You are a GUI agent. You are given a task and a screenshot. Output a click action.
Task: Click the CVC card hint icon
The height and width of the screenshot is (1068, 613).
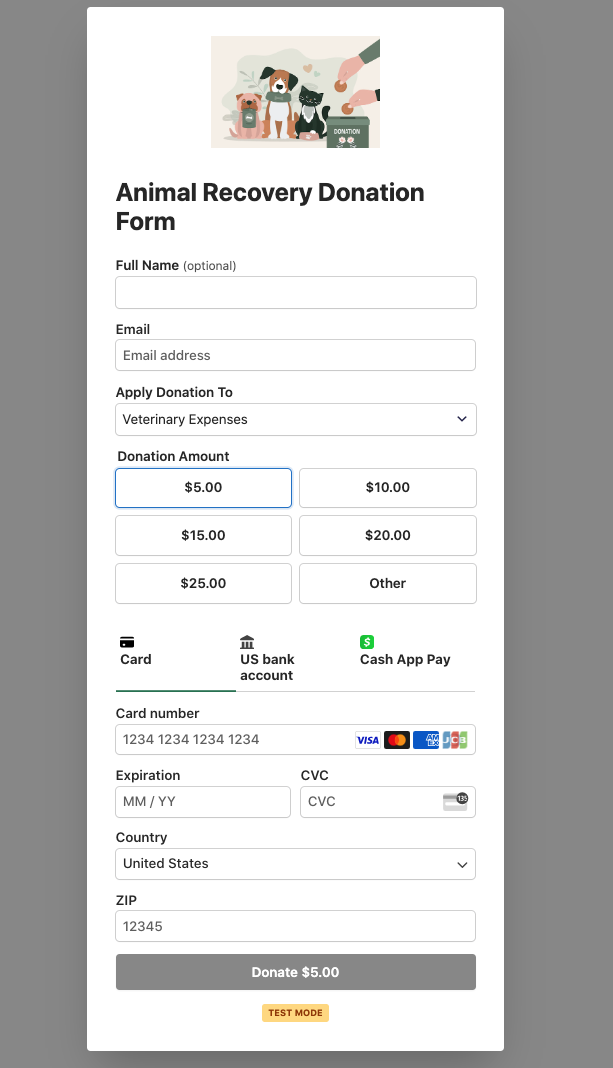(x=455, y=802)
